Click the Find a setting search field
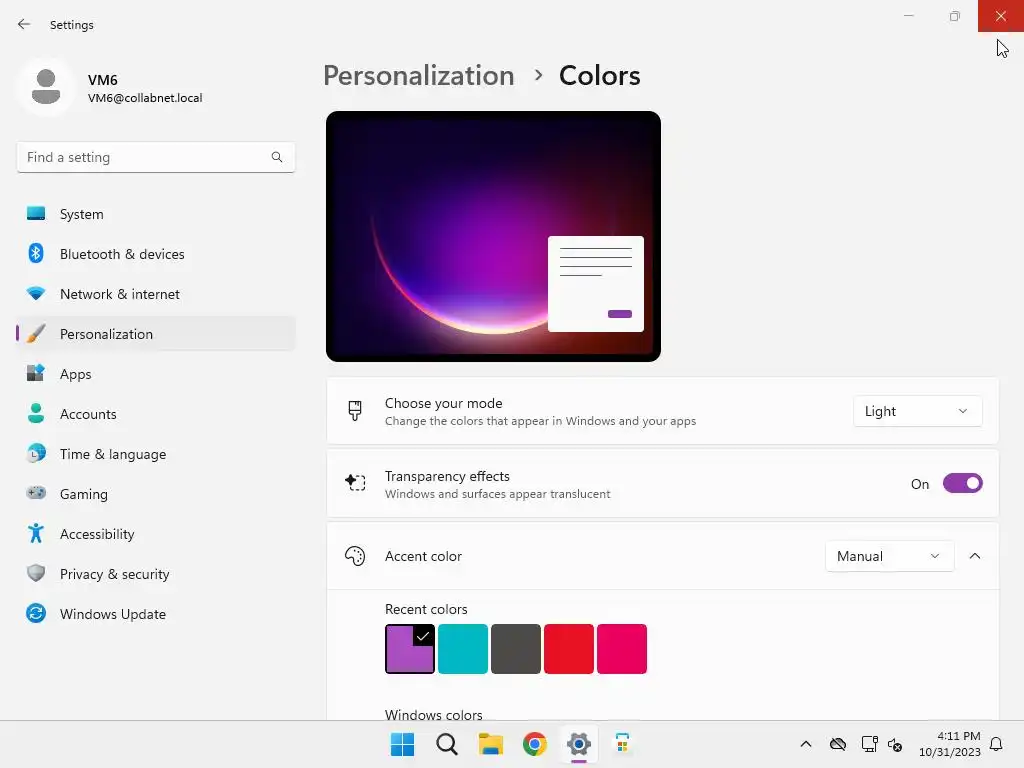 tap(156, 157)
